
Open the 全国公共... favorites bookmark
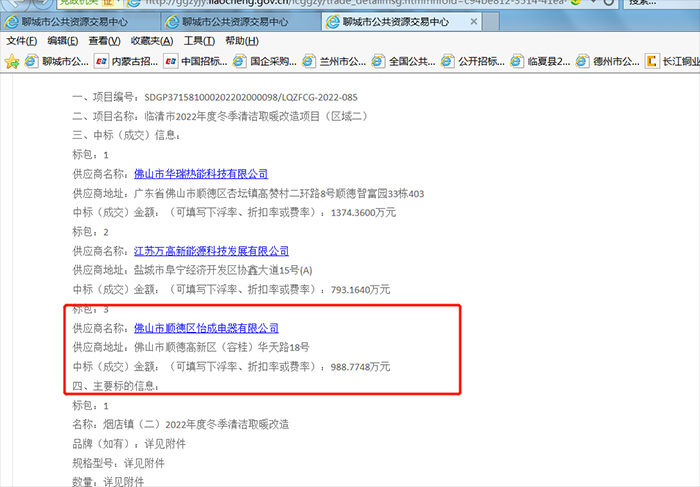point(404,61)
